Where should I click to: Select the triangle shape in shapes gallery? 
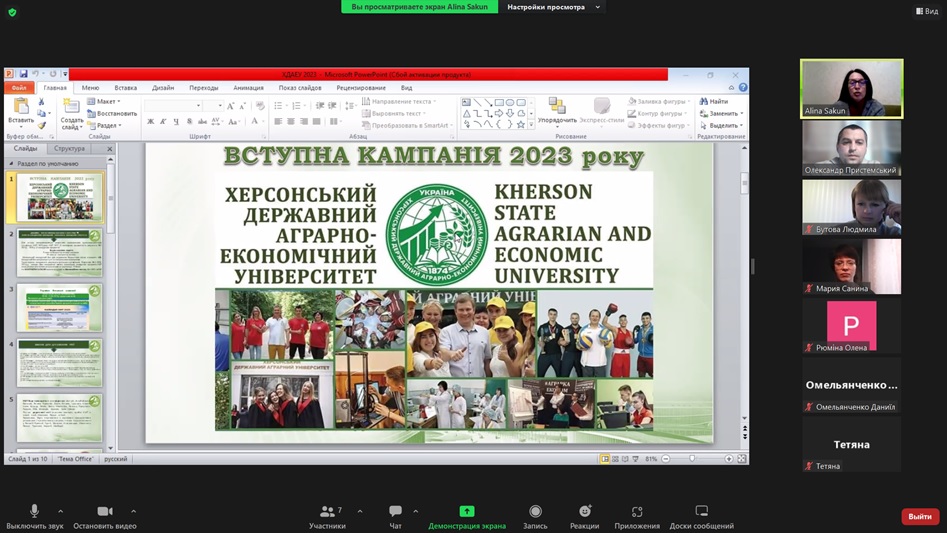(466, 113)
